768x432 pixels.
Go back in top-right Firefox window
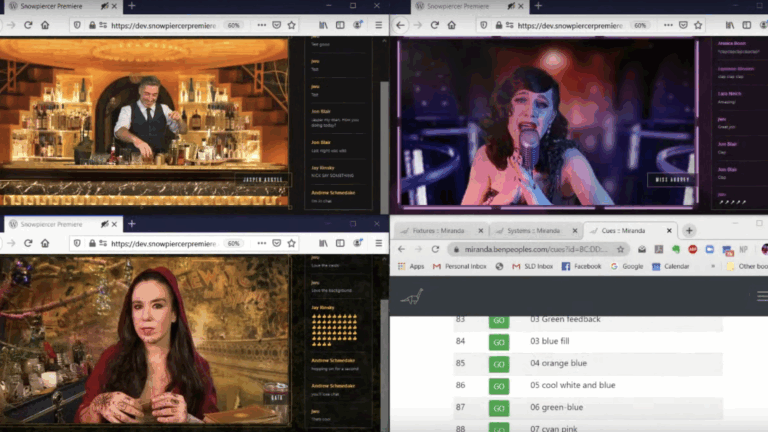400,25
